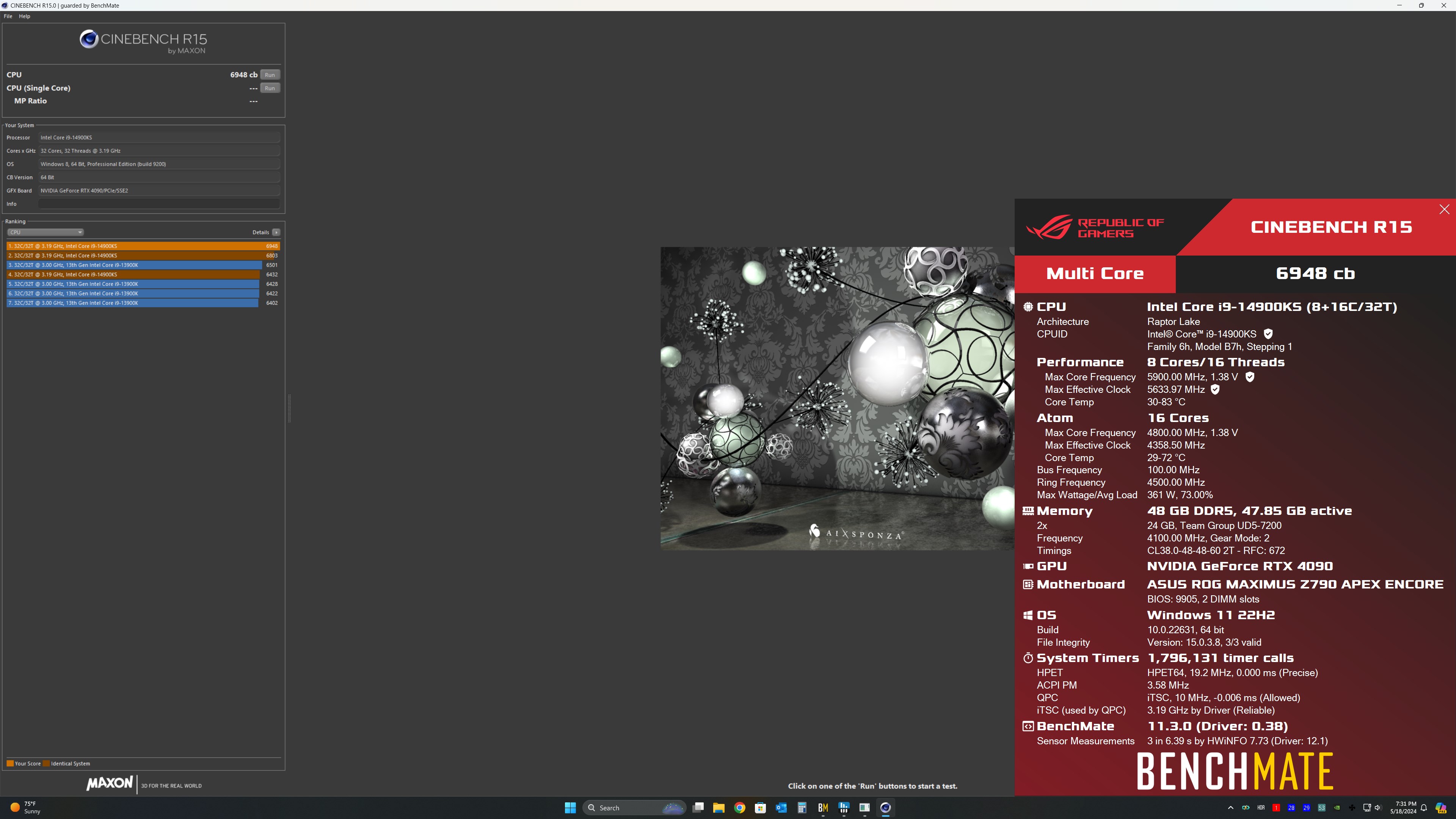Open the notifications bell
The image size is (1456, 819).
point(1425,808)
